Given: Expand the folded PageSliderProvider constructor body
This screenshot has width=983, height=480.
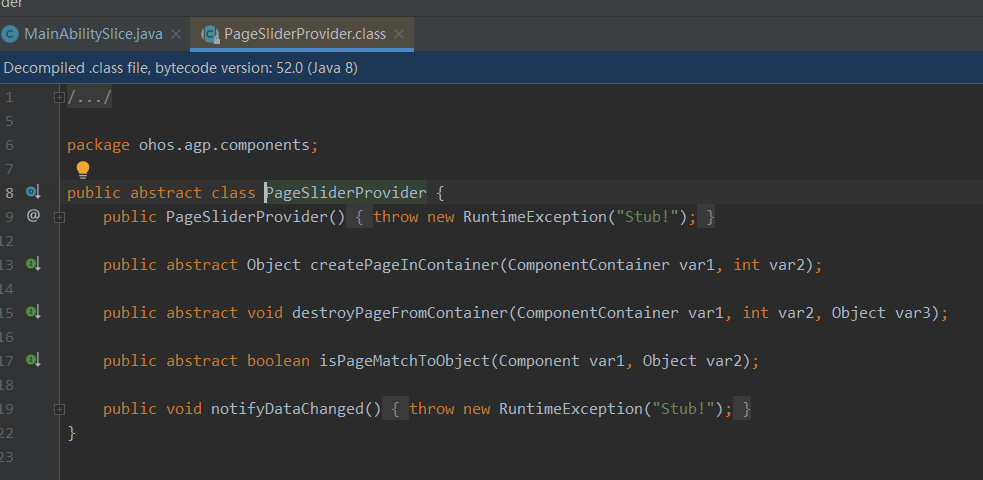Looking at the screenshot, I should click(x=59, y=217).
